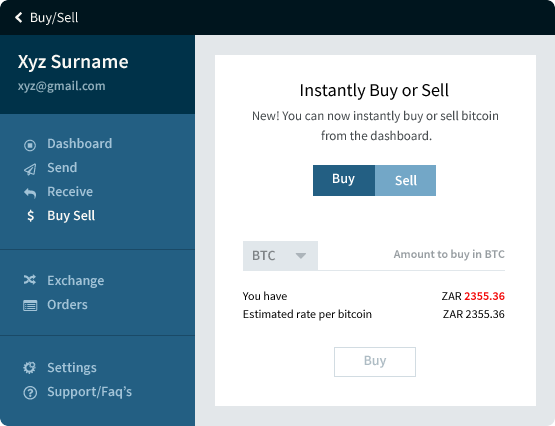Click the Orders list icon
555x426 pixels.
pos(30,305)
